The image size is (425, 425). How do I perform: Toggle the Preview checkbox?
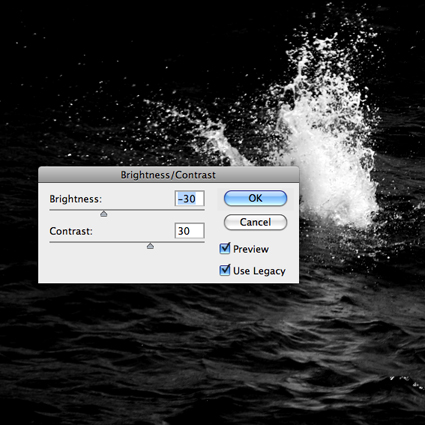pyautogui.click(x=225, y=248)
